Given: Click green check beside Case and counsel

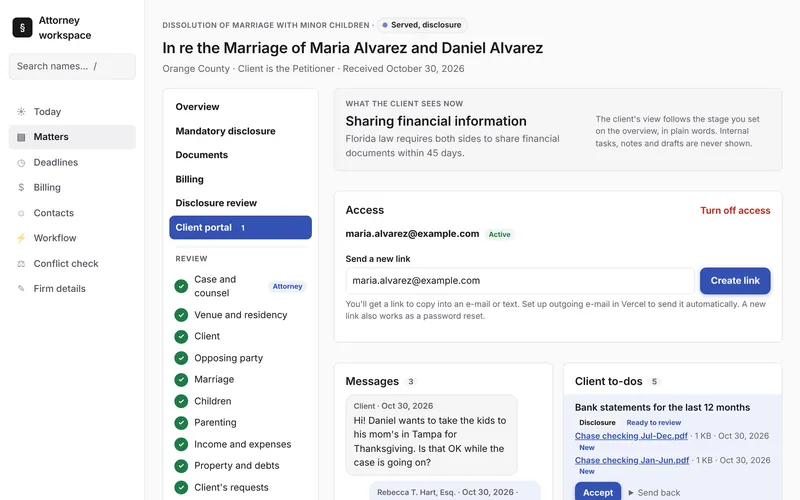Looking at the screenshot, I should click(181, 286).
